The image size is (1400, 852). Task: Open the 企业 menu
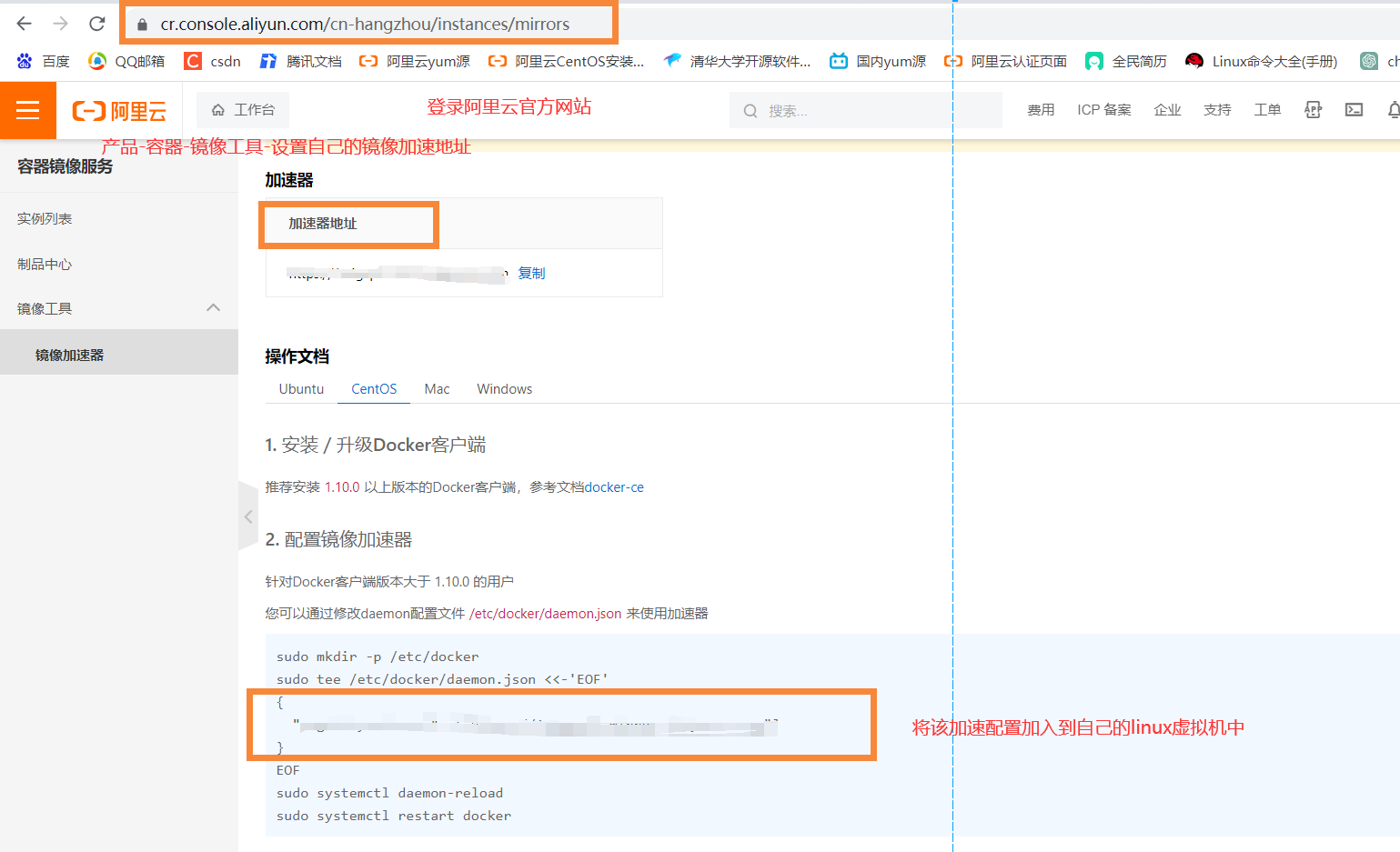coord(1167,110)
